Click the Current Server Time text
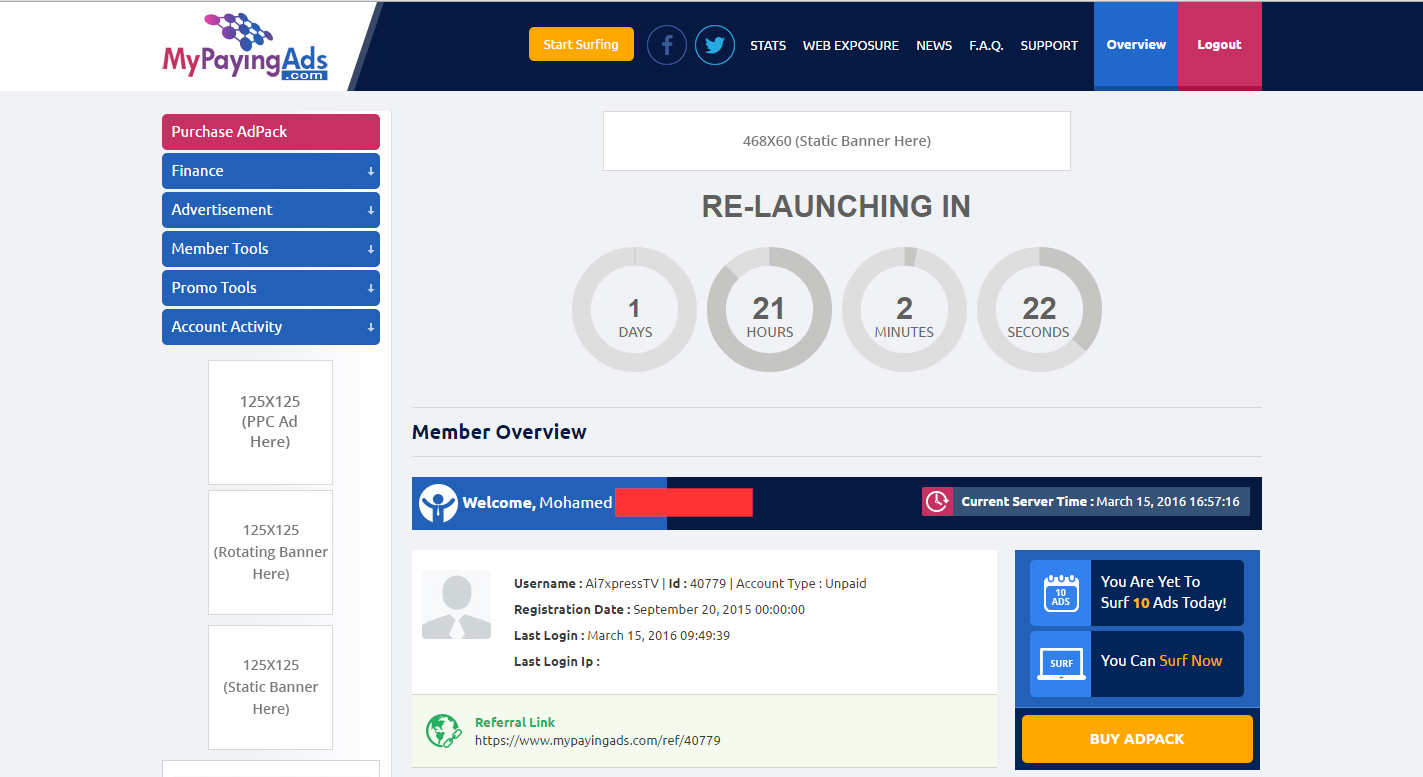Screen dimensions: 1423x777 pyautogui.click(x=1100, y=502)
